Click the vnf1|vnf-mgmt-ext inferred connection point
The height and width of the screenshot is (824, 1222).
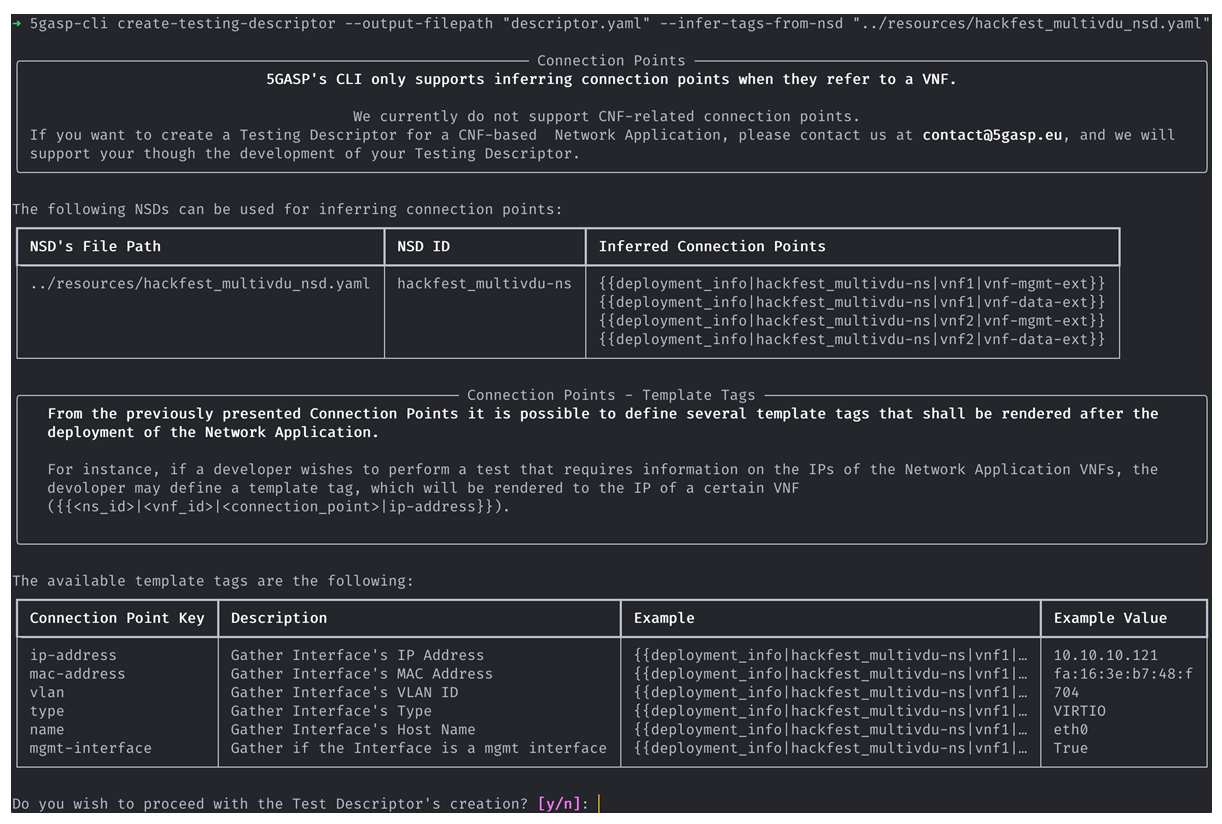point(852,284)
